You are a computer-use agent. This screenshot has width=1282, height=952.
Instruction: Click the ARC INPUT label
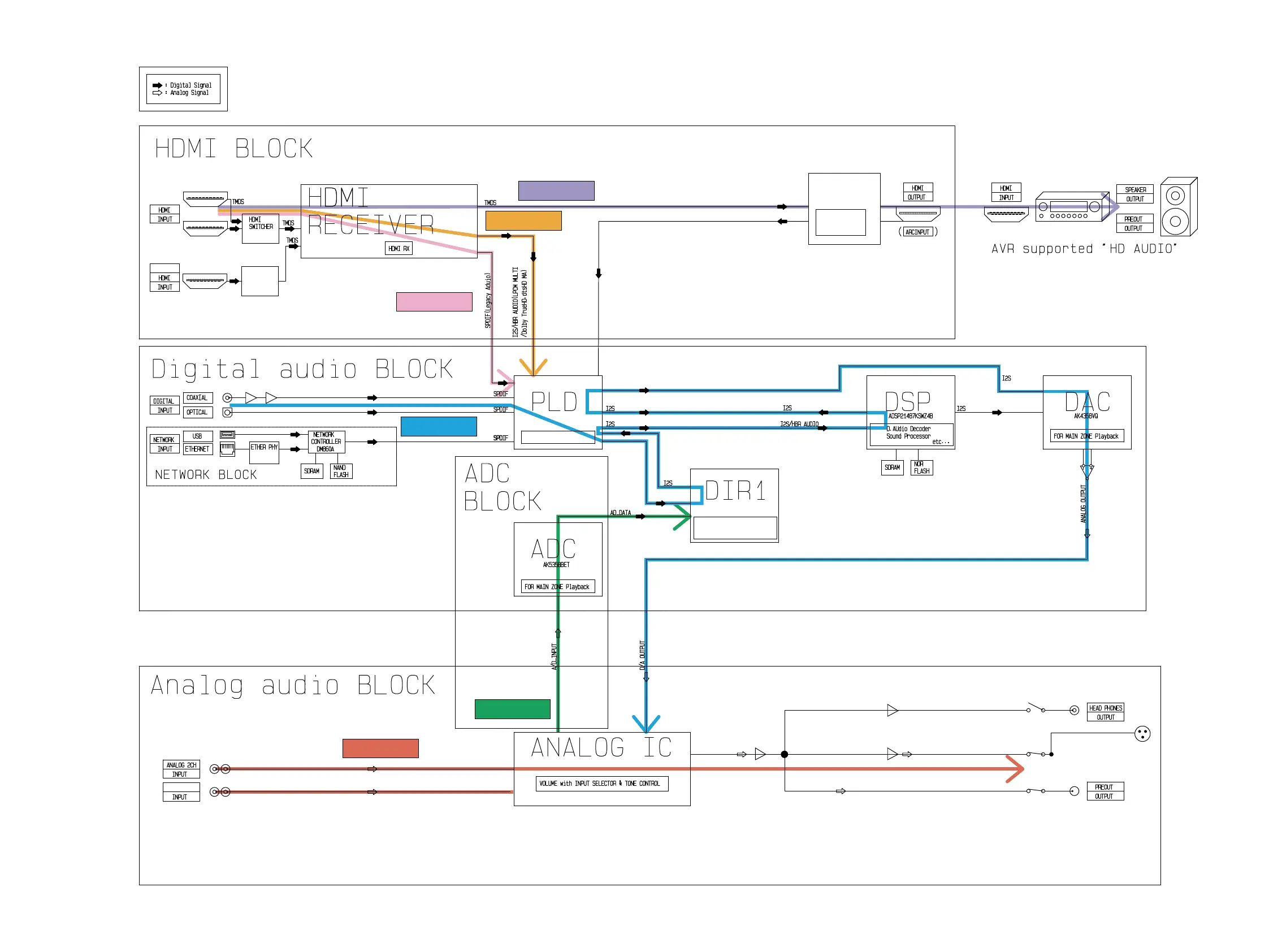917,232
